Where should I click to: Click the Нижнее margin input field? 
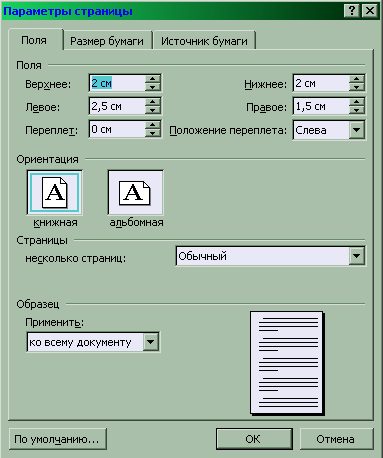pyautogui.click(x=321, y=83)
